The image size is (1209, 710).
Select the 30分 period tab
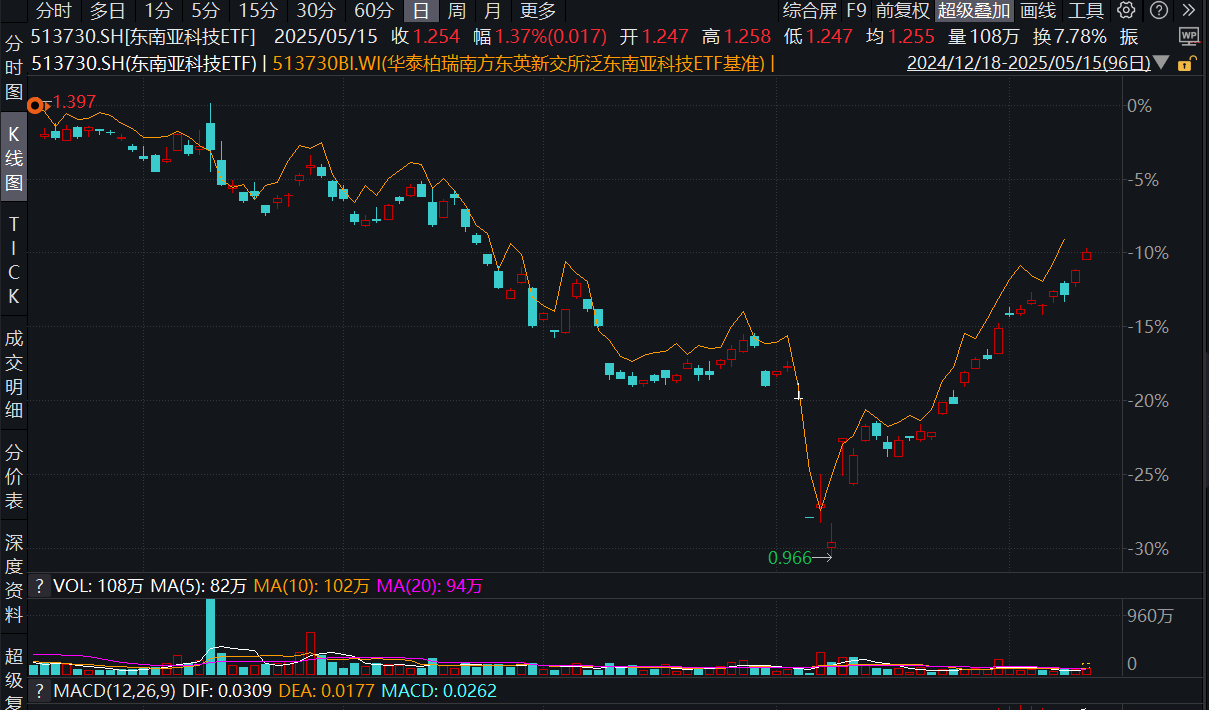[x=316, y=11]
